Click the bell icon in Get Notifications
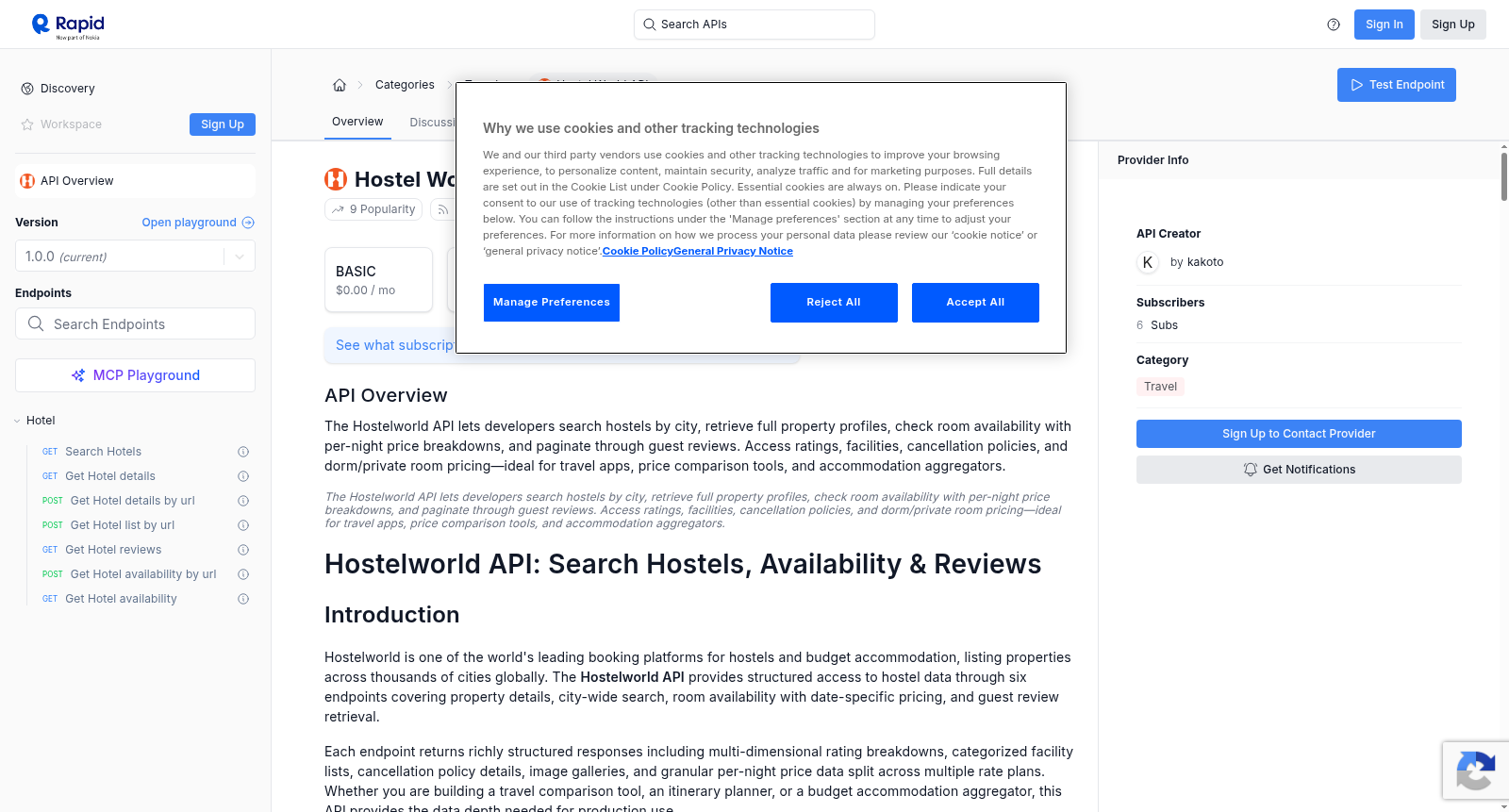The height and width of the screenshot is (812, 1509). [x=1251, y=470]
